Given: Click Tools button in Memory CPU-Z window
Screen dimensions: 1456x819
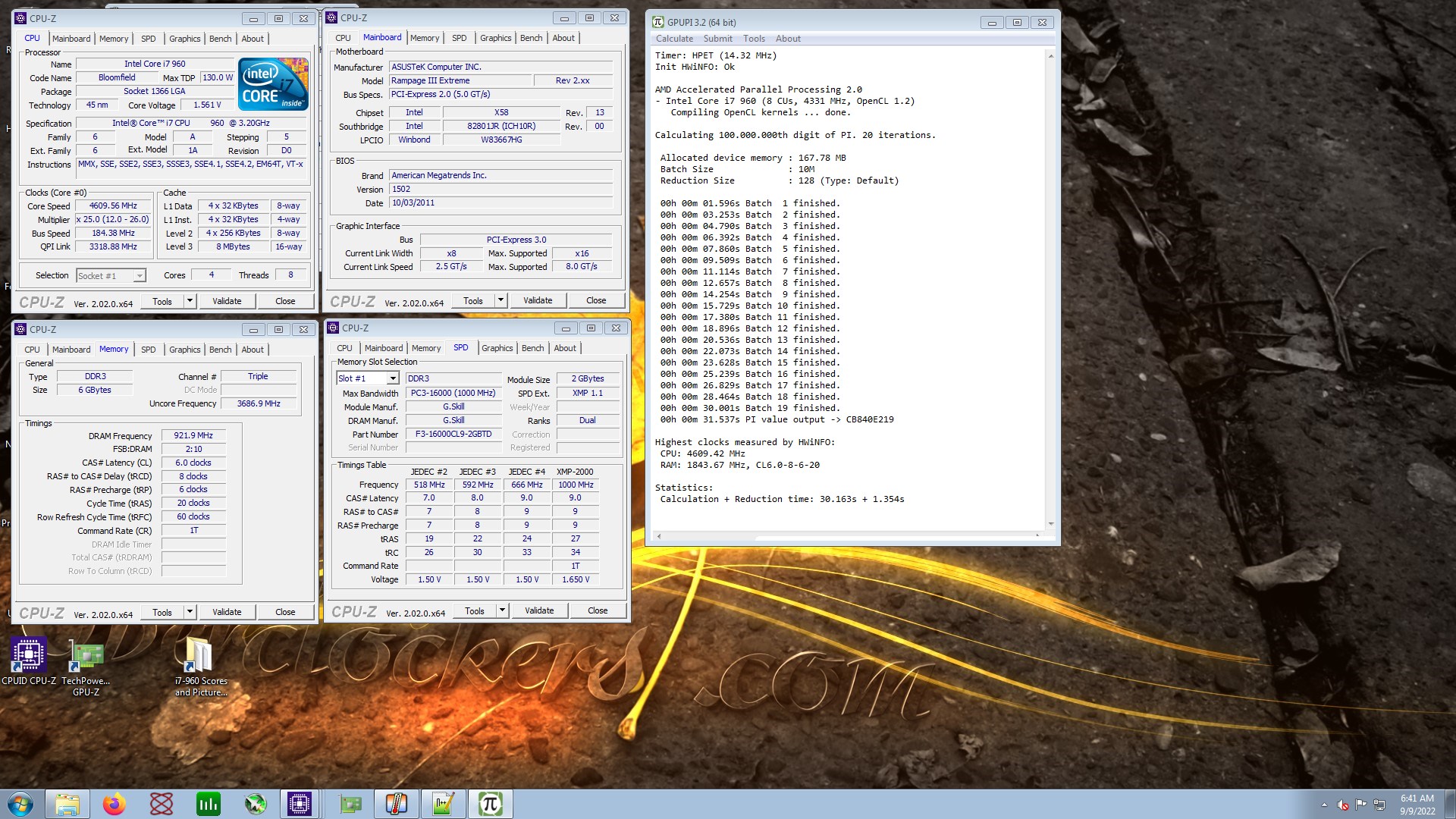Looking at the screenshot, I should click(x=162, y=612).
